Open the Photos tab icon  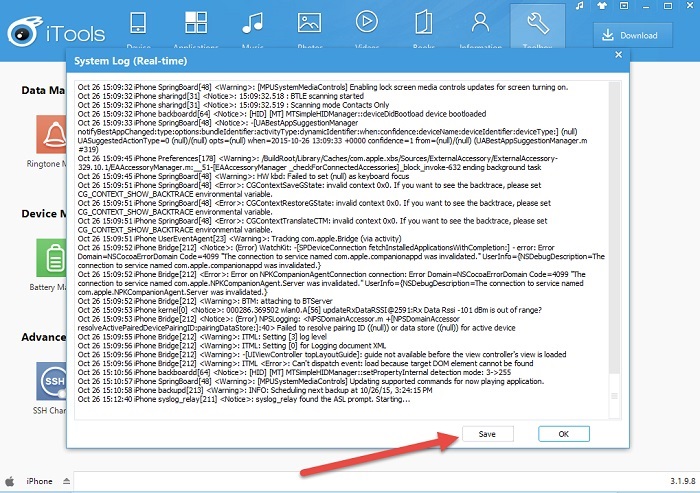tap(309, 23)
